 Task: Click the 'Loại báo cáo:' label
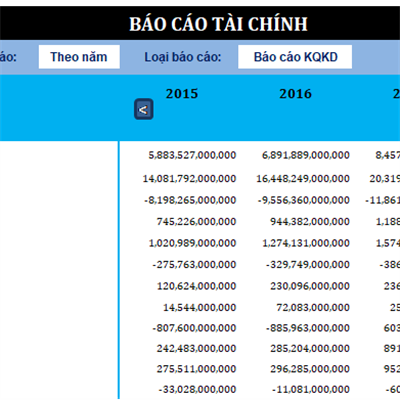click(183, 57)
